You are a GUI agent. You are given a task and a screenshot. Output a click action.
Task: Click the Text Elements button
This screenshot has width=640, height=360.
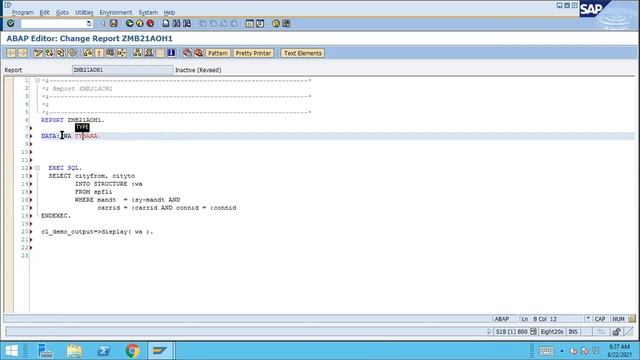pos(302,53)
